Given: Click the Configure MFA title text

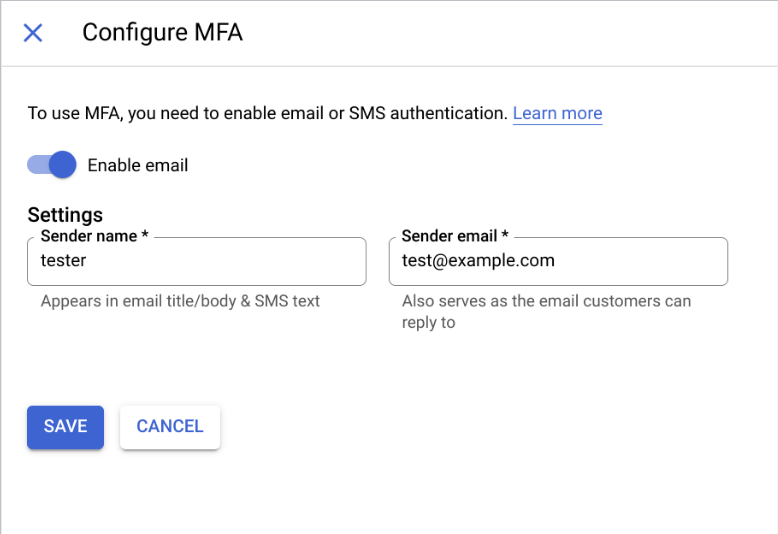Looking at the screenshot, I should point(162,33).
